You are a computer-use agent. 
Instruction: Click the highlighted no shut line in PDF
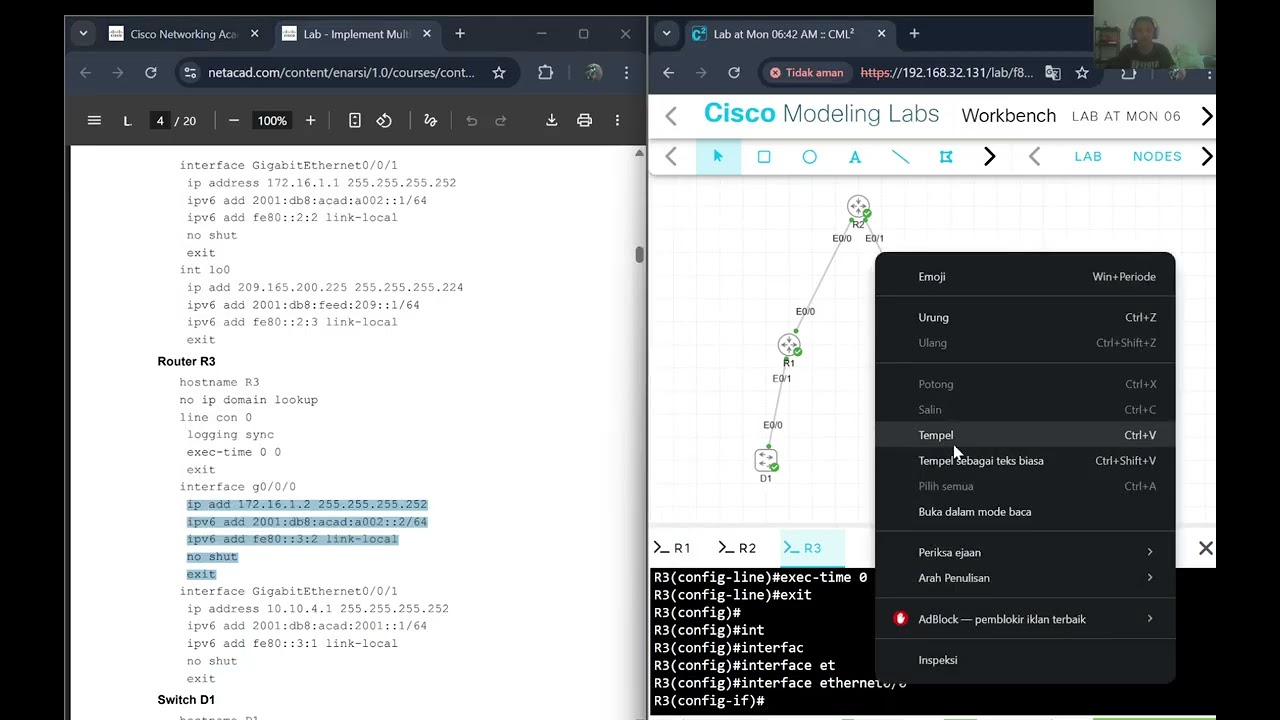[x=212, y=557]
